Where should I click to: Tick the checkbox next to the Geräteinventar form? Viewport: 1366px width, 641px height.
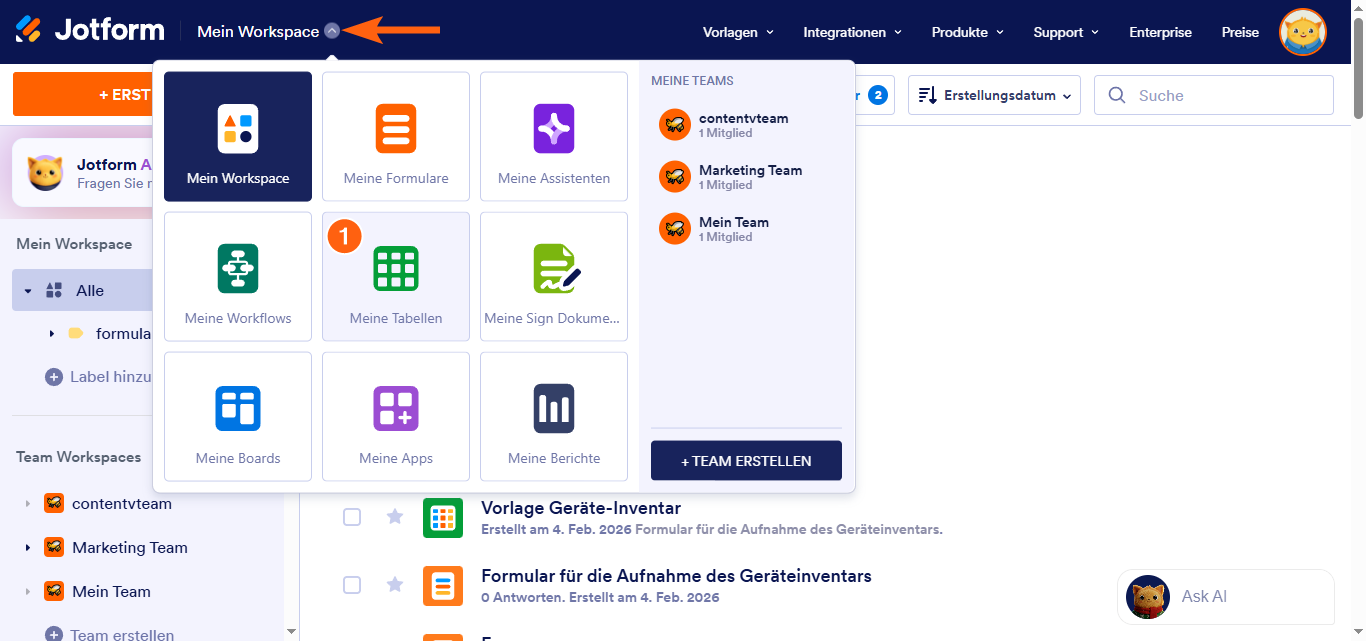tap(352, 585)
